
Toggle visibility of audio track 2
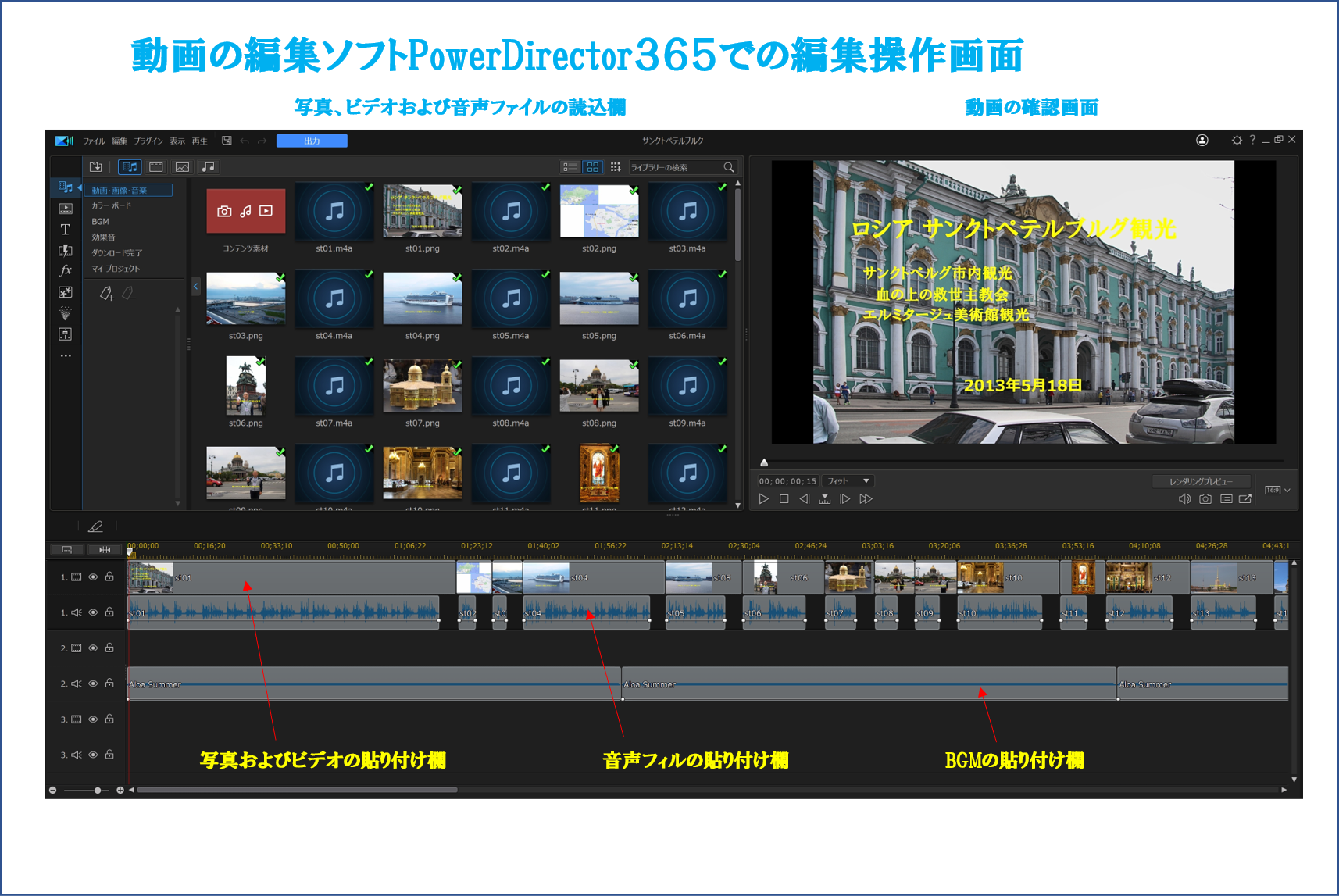[x=93, y=684]
